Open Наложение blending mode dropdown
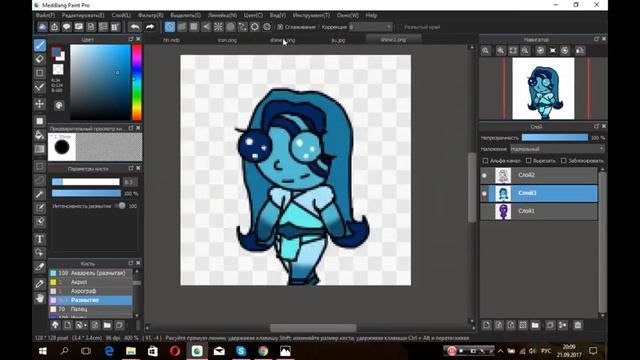Screen dimensions: 640x360 pyautogui.click(x=557, y=149)
